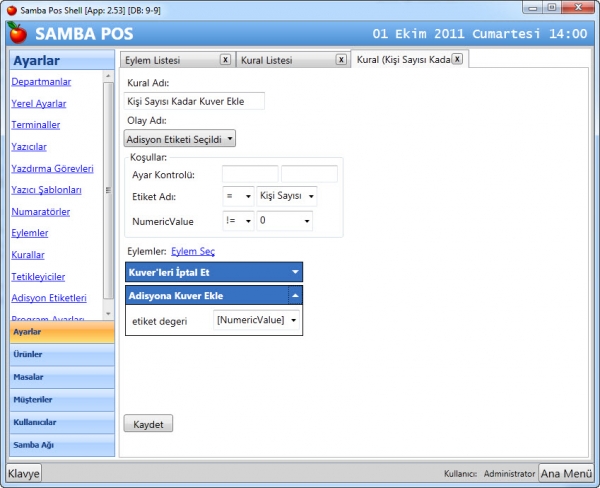Click the first Ayar Kontrolü input field
This screenshot has height=488, width=600.
tap(250, 174)
